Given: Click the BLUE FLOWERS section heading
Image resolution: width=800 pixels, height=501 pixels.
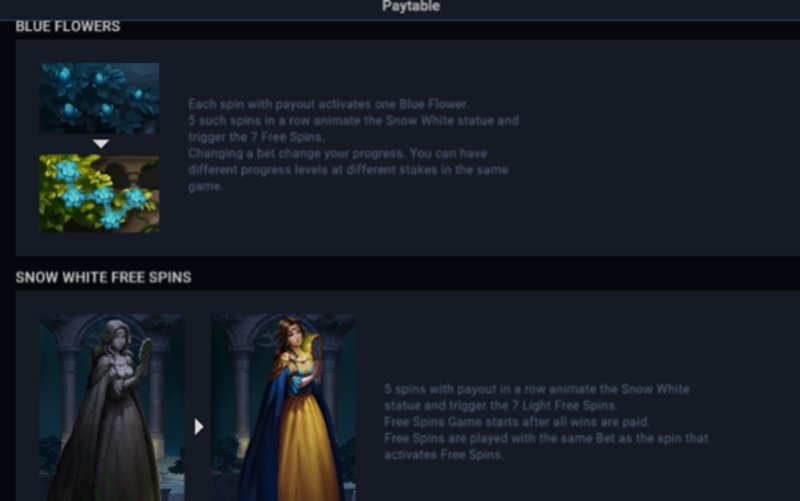Looking at the screenshot, I should [68, 27].
